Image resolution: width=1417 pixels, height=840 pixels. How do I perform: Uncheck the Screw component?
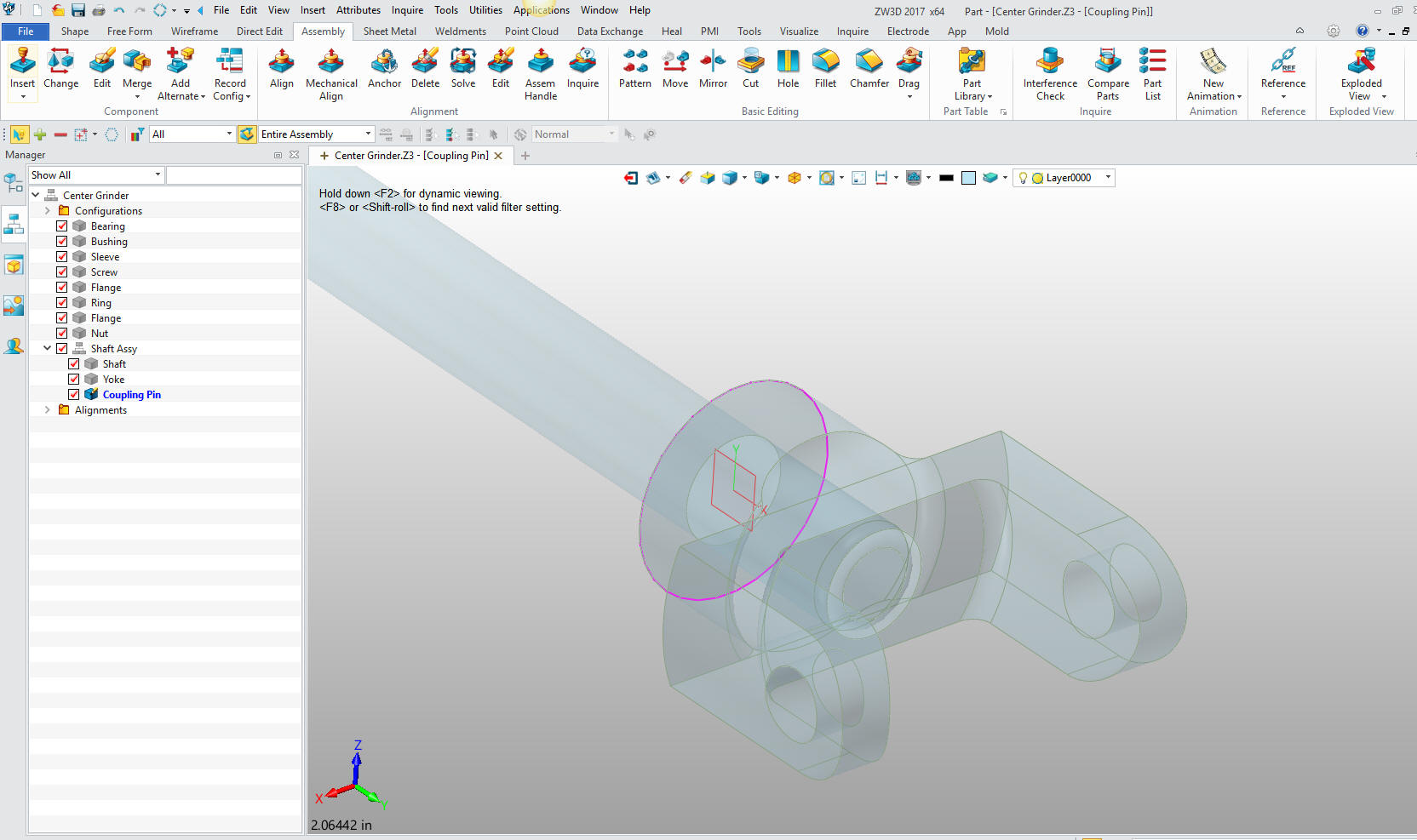[62, 271]
